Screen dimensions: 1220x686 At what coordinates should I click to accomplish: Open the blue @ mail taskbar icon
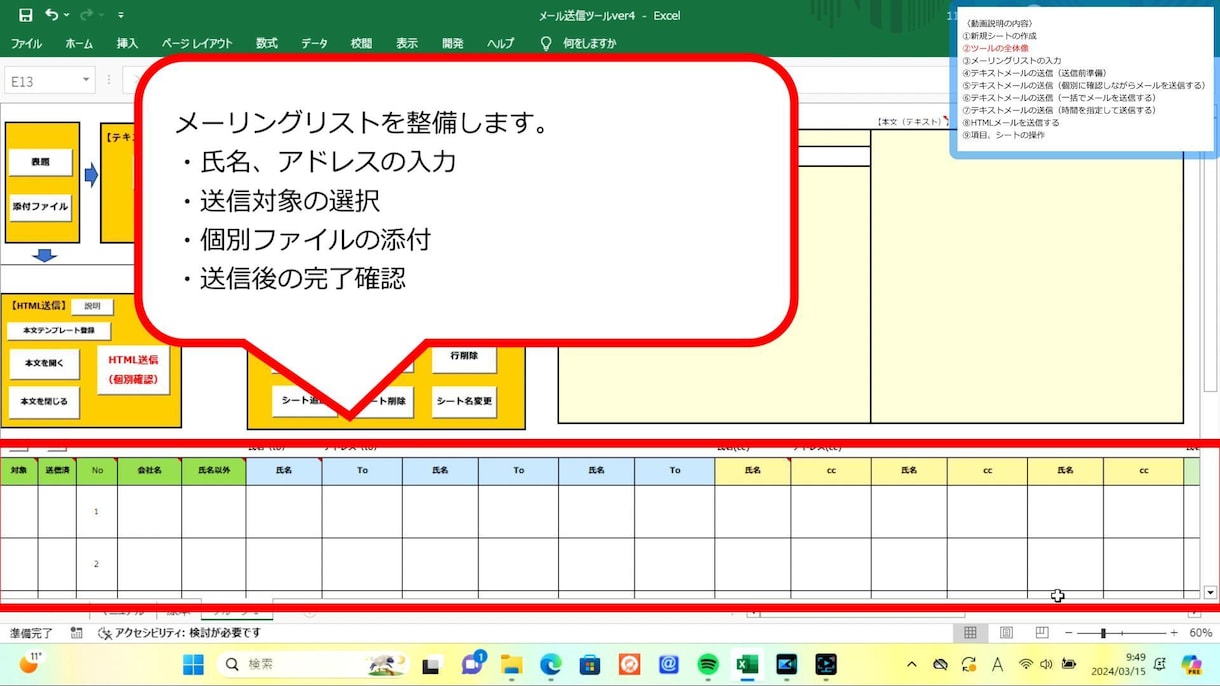(669, 665)
